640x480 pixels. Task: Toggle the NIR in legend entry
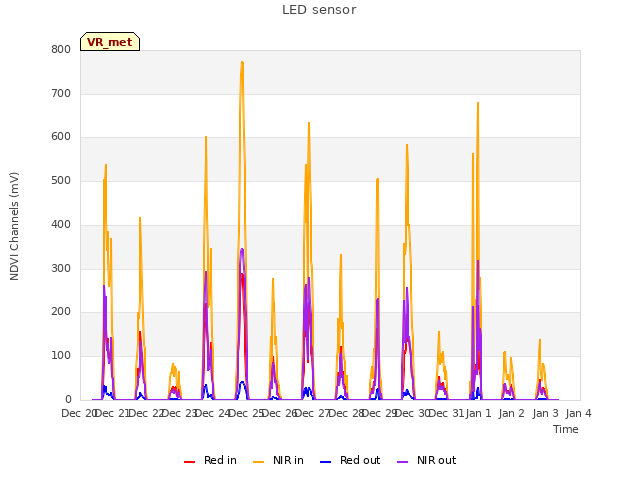click(278, 460)
